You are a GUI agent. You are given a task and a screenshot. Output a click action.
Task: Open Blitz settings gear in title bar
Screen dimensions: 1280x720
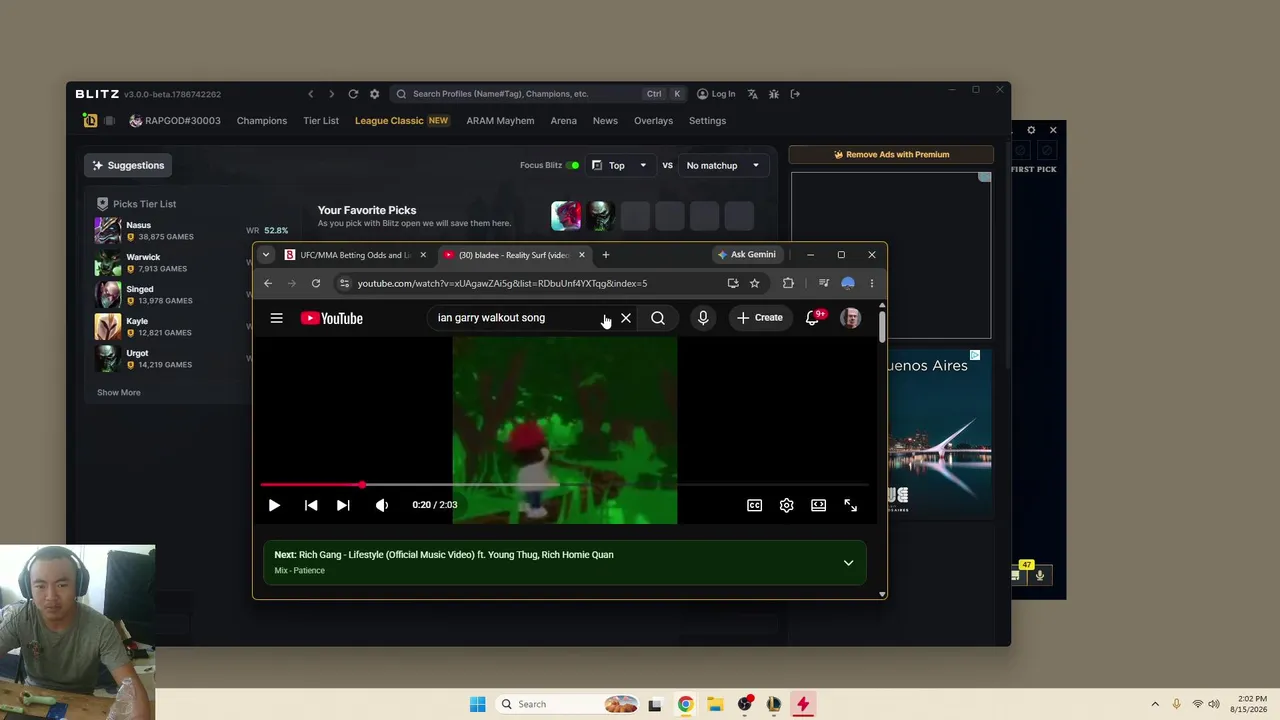click(x=375, y=94)
